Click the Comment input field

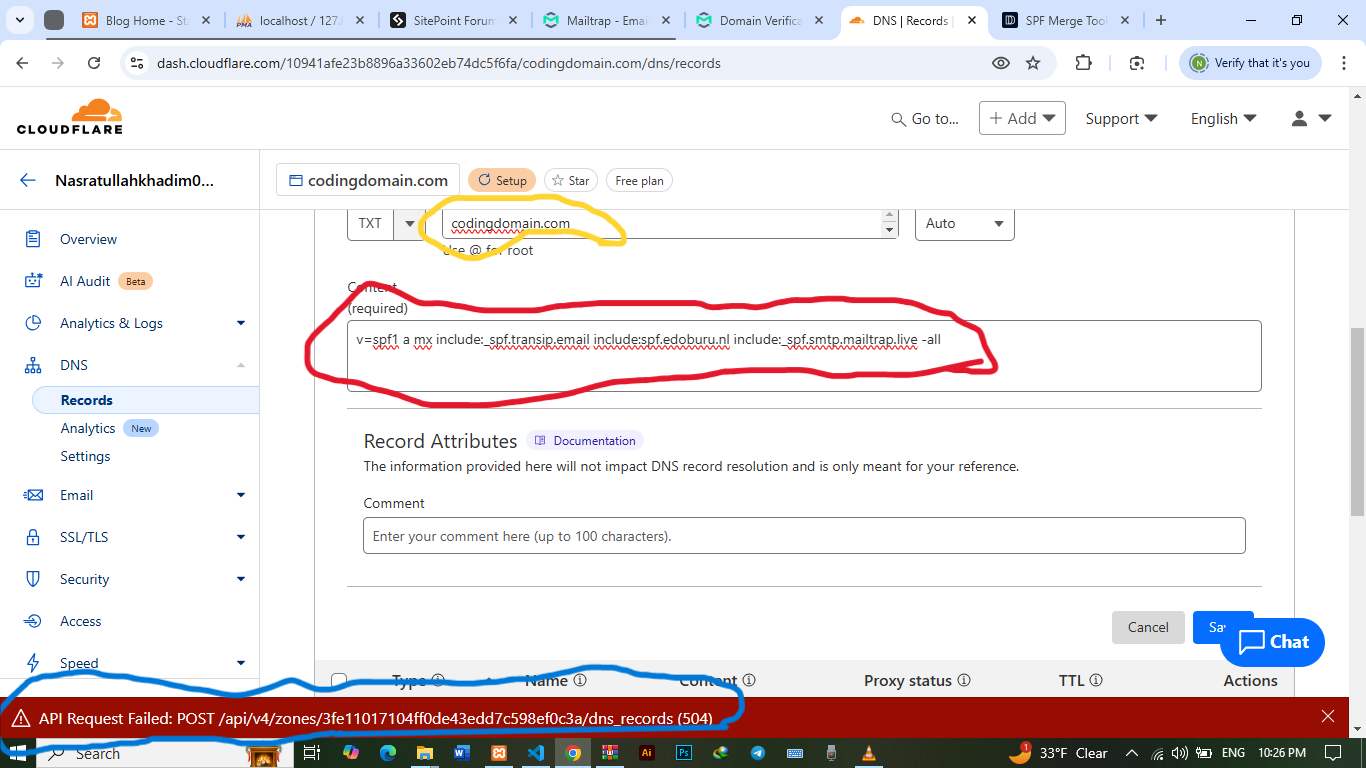coord(804,536)
